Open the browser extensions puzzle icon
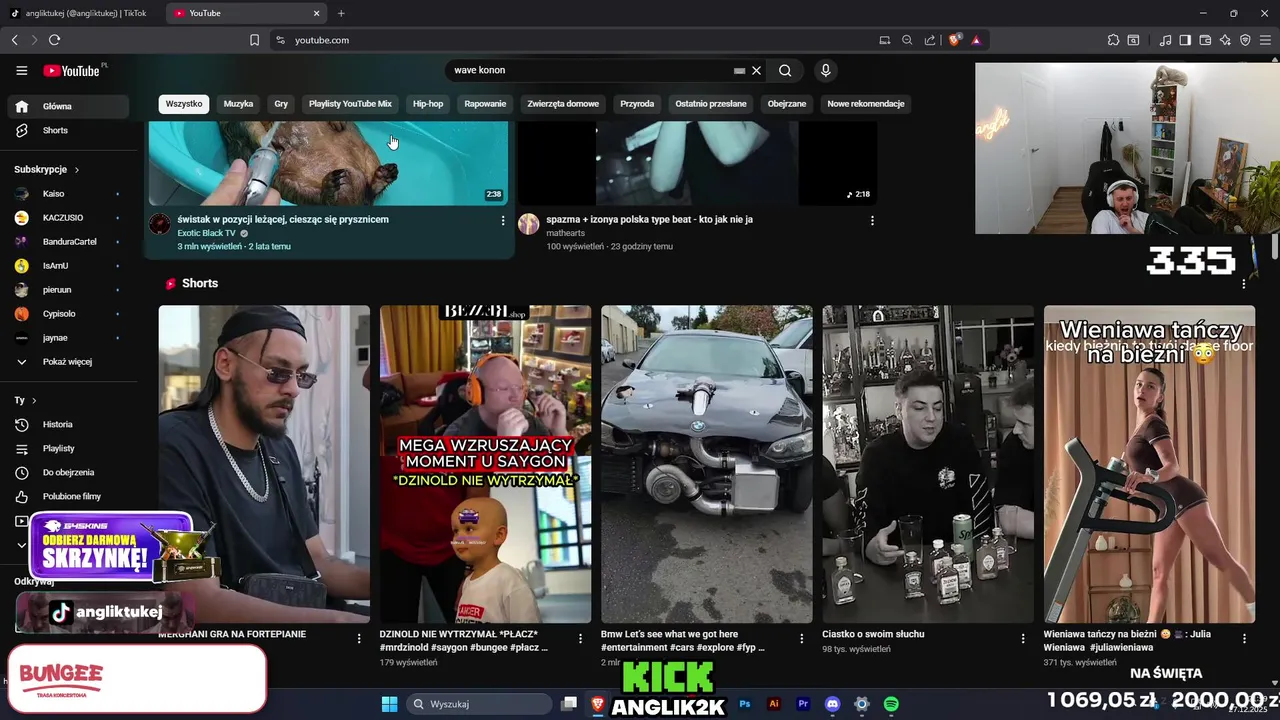1280x720 pixels. click(x=1113, y=40)
